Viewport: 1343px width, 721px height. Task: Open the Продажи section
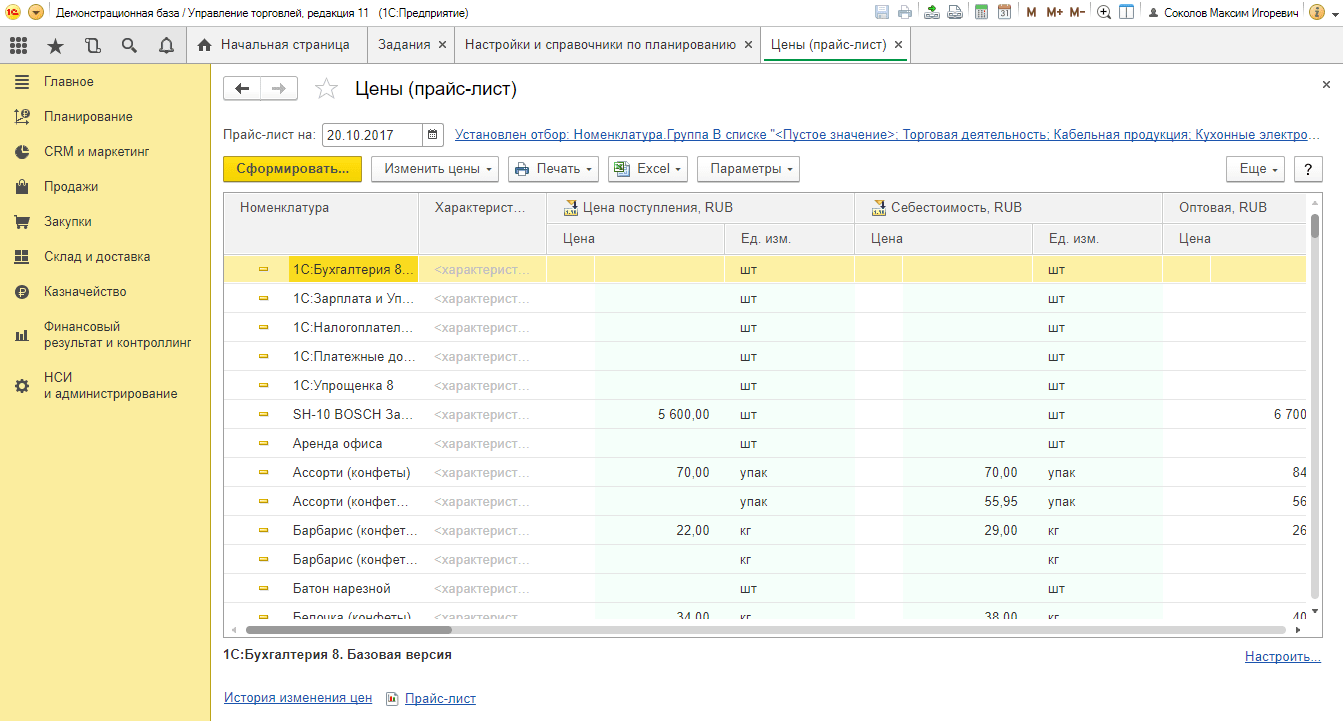point(105,187)
